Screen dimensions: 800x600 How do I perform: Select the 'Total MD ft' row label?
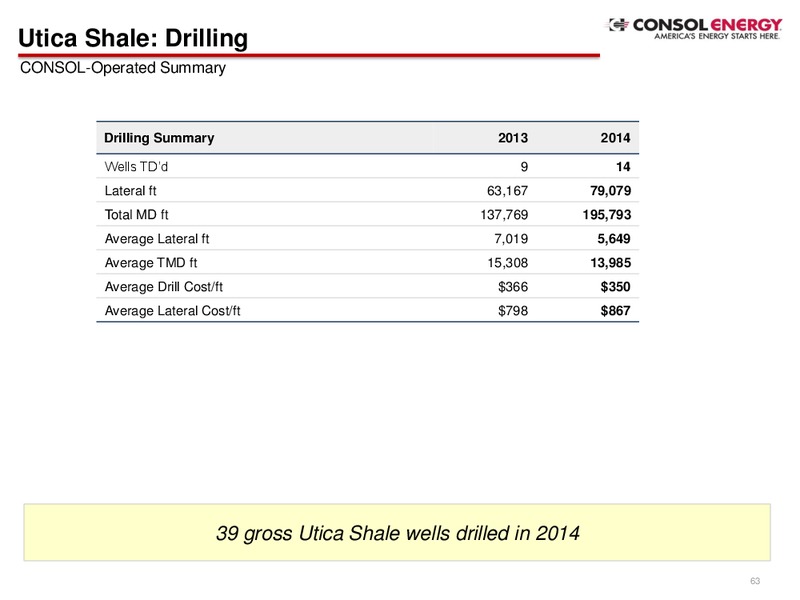pos(136,215)
